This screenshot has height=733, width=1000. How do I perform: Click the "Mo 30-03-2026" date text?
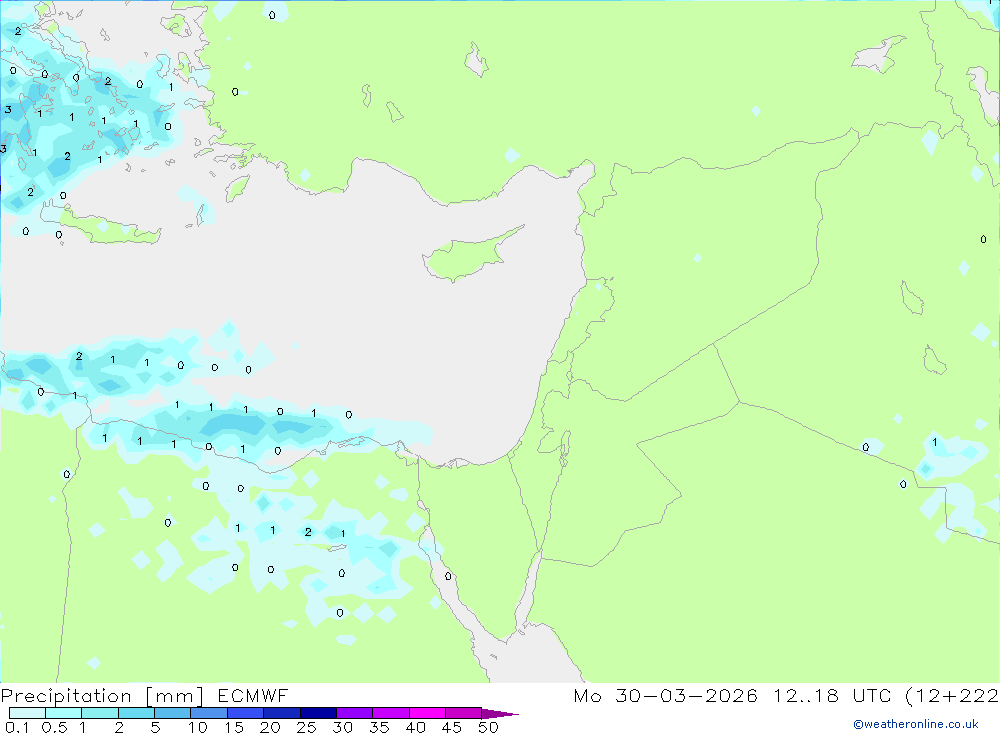coord(666,695)
